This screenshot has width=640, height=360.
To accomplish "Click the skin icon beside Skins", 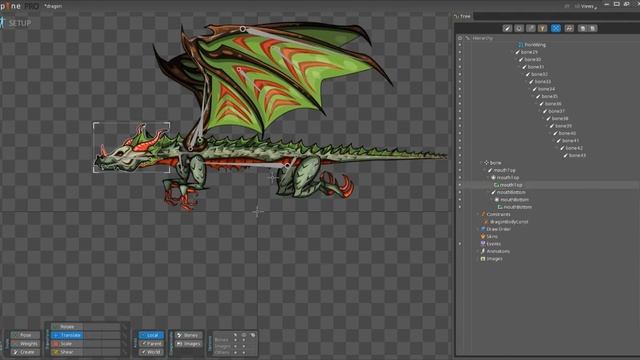I will pyautogui.click(x=483, y=237).
